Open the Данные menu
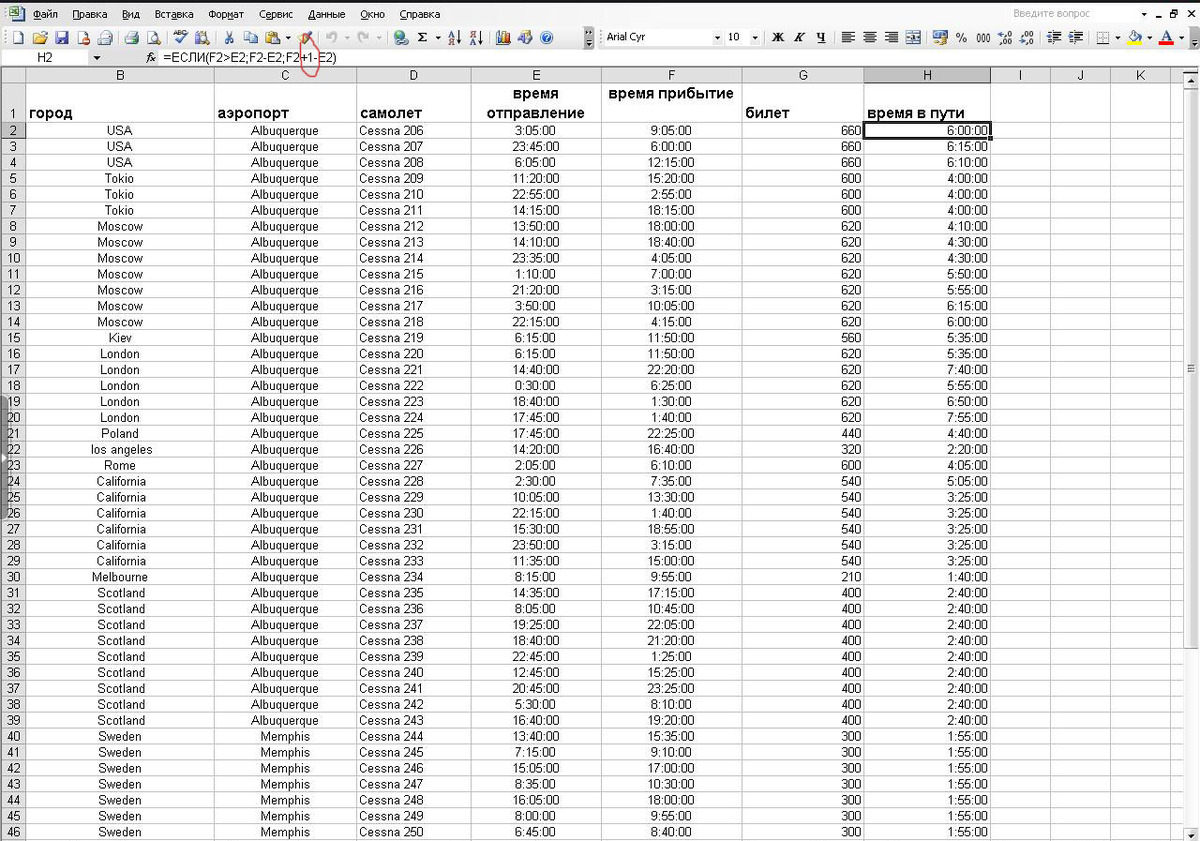Image resolution: width=1200 pixels, height=841 pixels. tap(327, 14)
